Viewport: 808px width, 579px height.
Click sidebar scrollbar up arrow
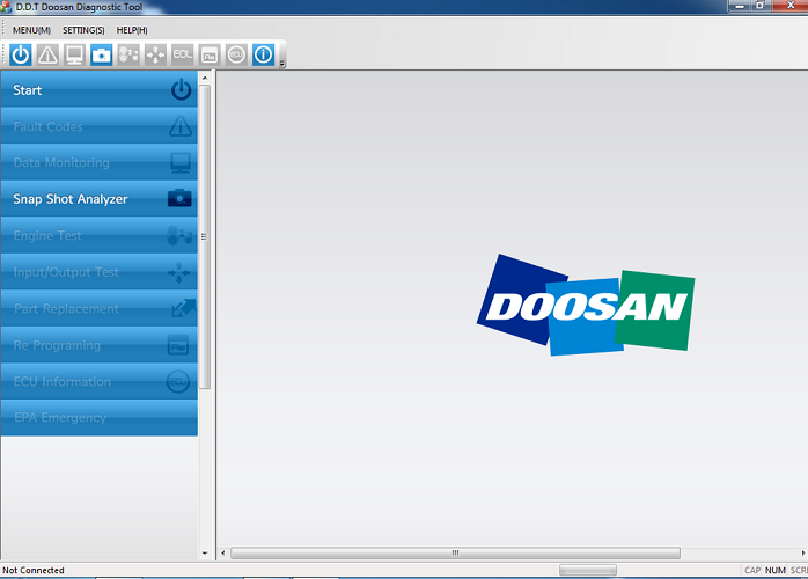click(205, 78)
